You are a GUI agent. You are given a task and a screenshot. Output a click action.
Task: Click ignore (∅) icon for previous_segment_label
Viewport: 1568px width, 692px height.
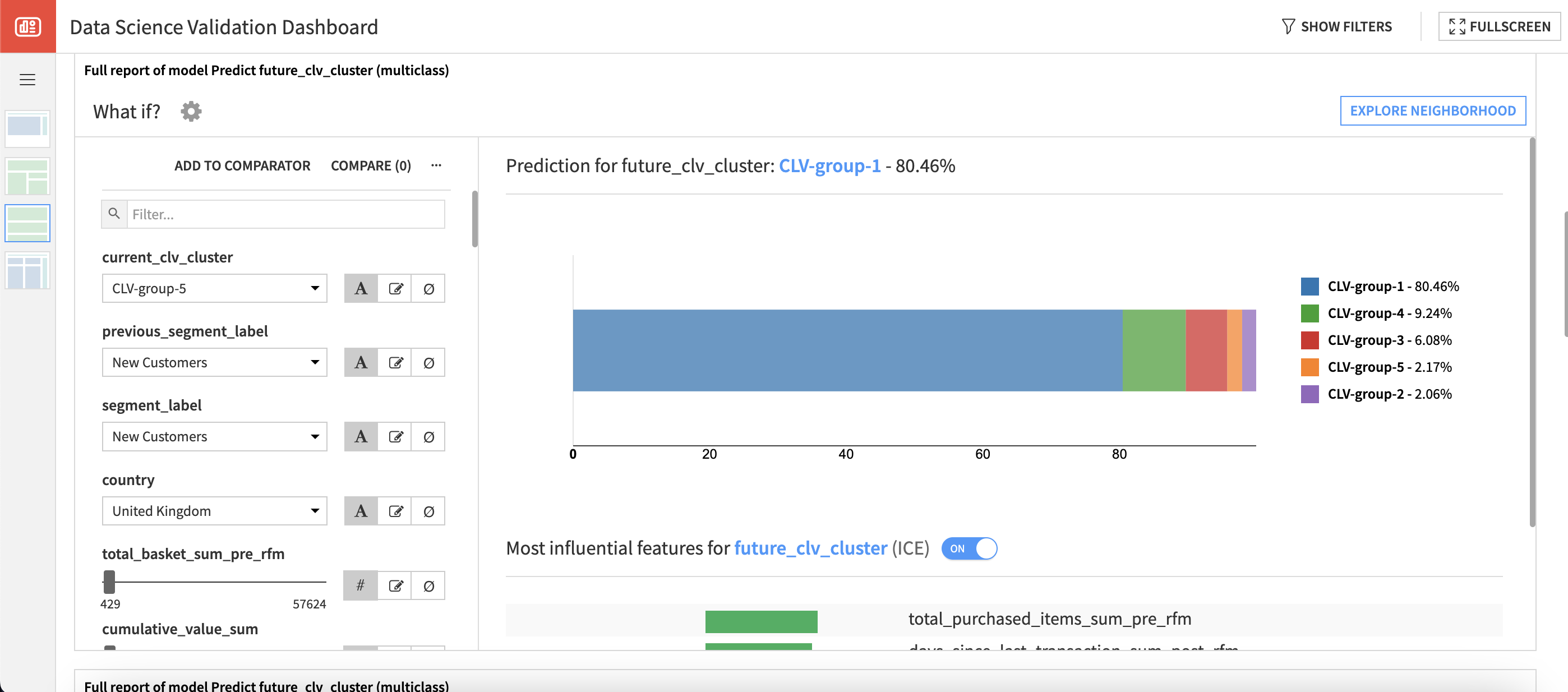[428, 363]
